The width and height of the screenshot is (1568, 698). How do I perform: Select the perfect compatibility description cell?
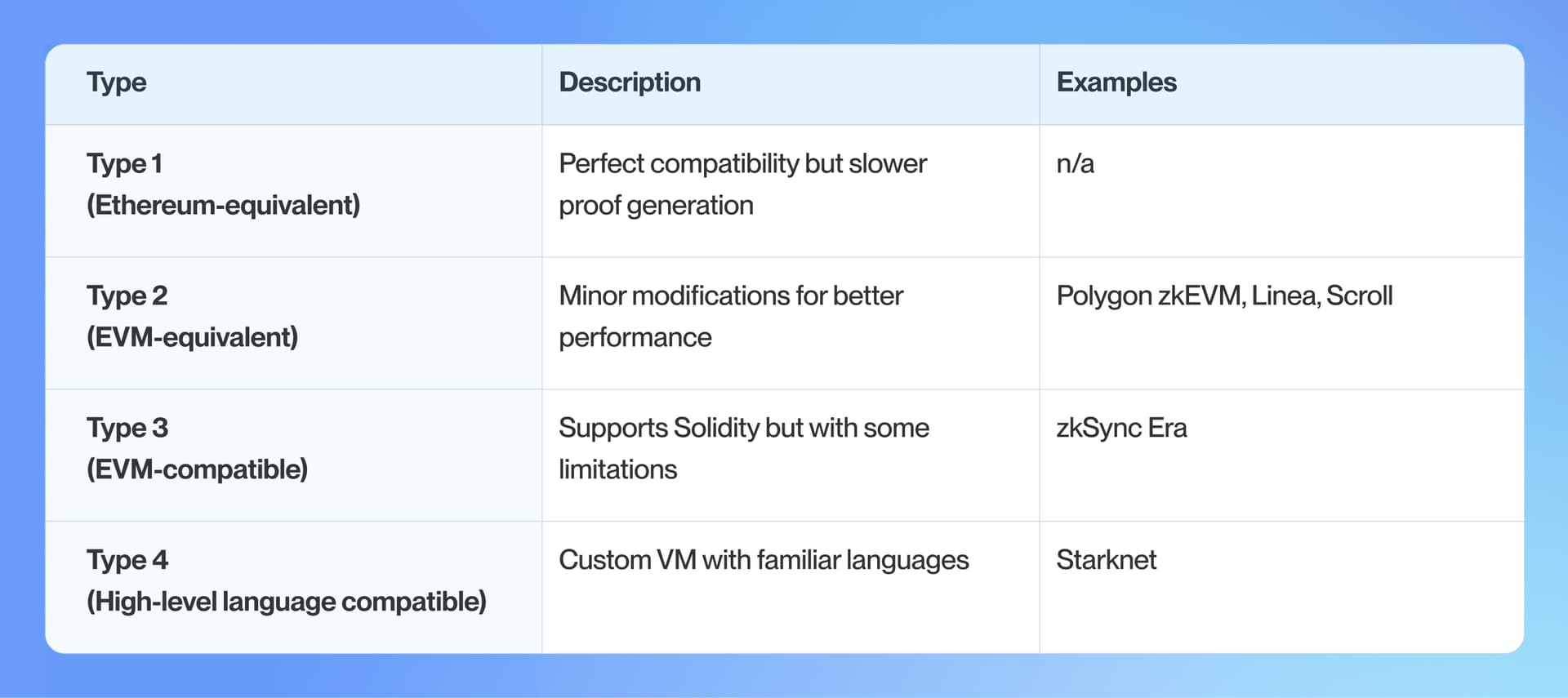[x=742, y=185]
